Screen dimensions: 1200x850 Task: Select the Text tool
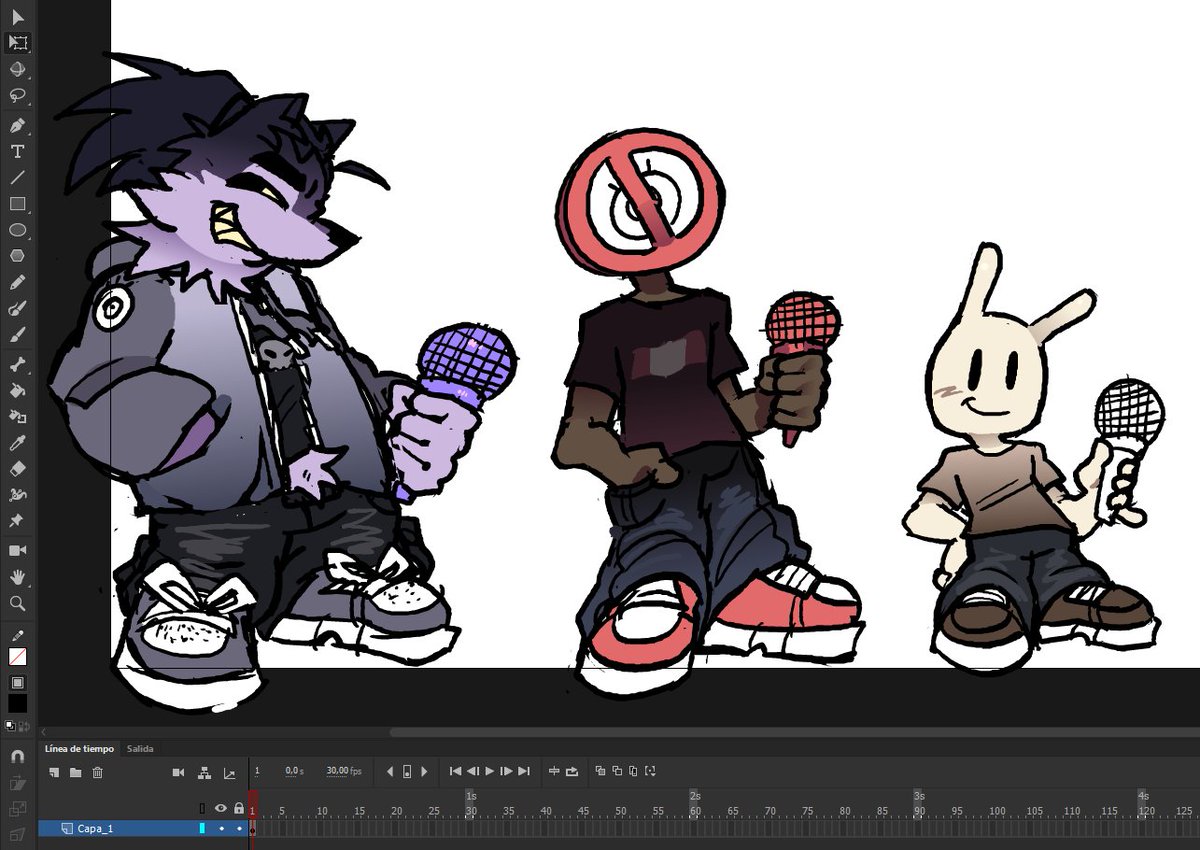[17, 152]
